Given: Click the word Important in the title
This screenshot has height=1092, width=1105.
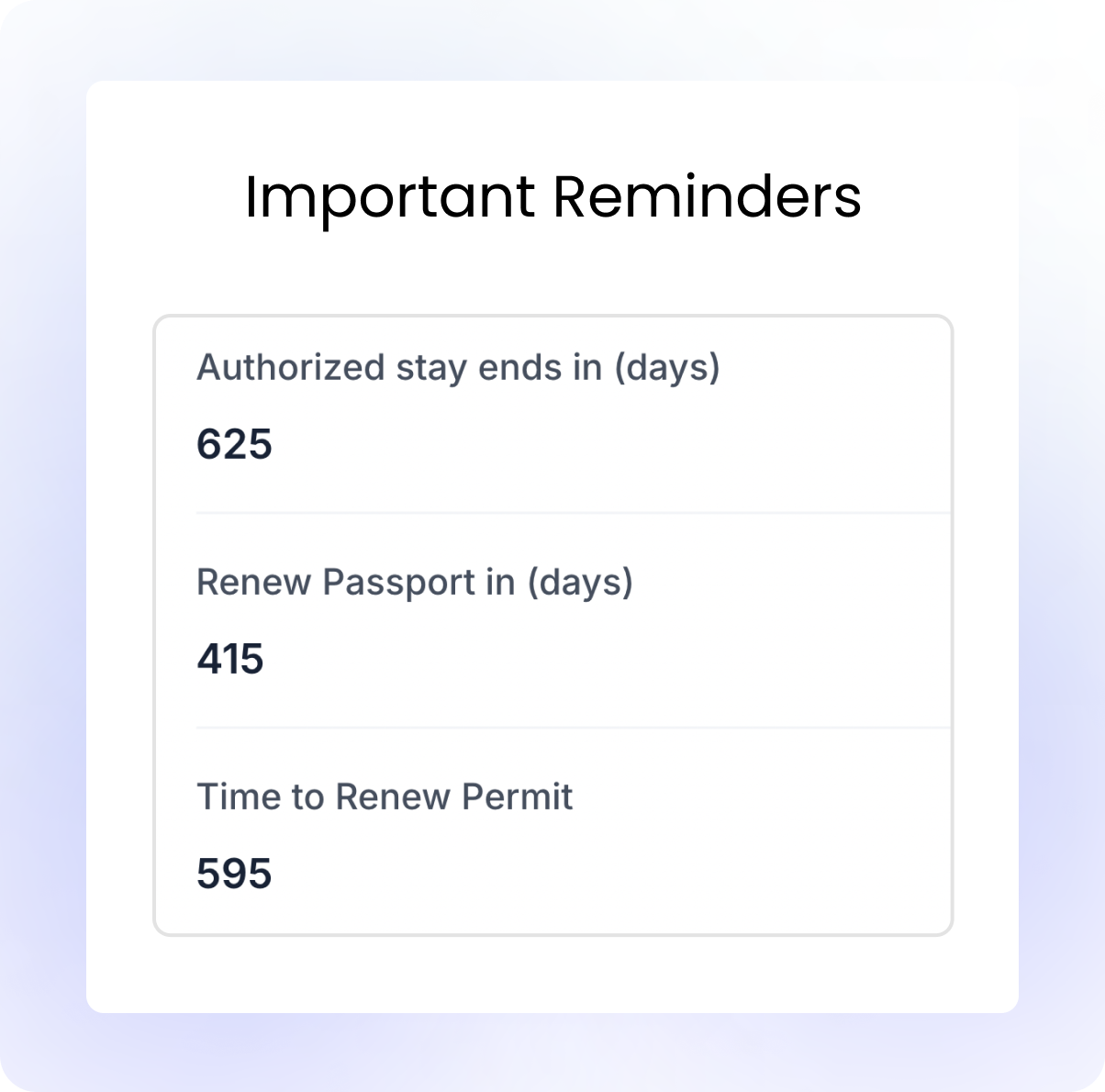Looking at the screenshot, I should pos(390,198).
